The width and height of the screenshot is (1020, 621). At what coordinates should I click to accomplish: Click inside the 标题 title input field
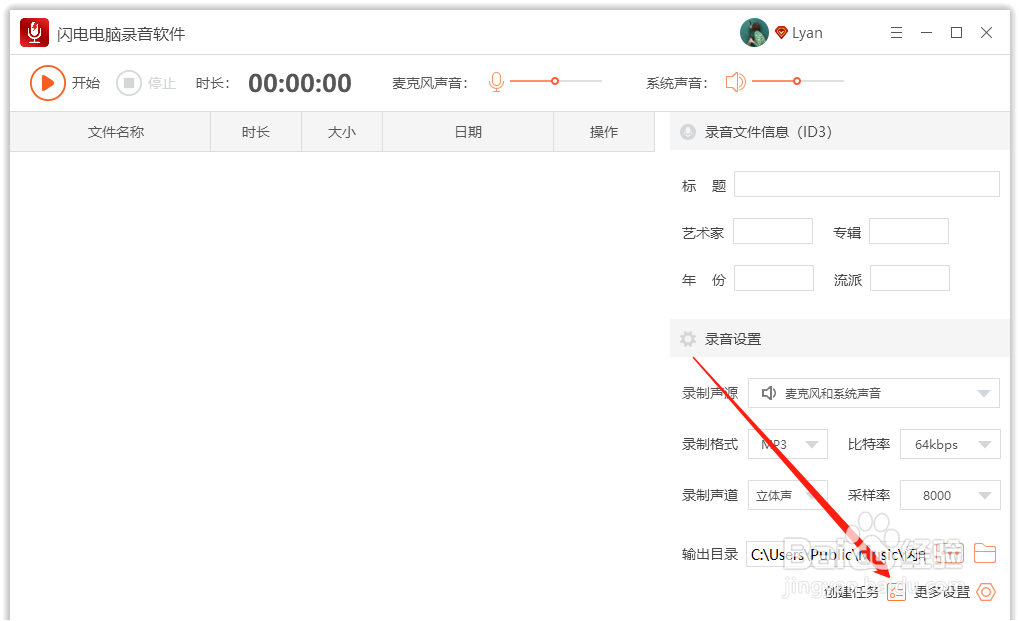click(x=865, y=184)
